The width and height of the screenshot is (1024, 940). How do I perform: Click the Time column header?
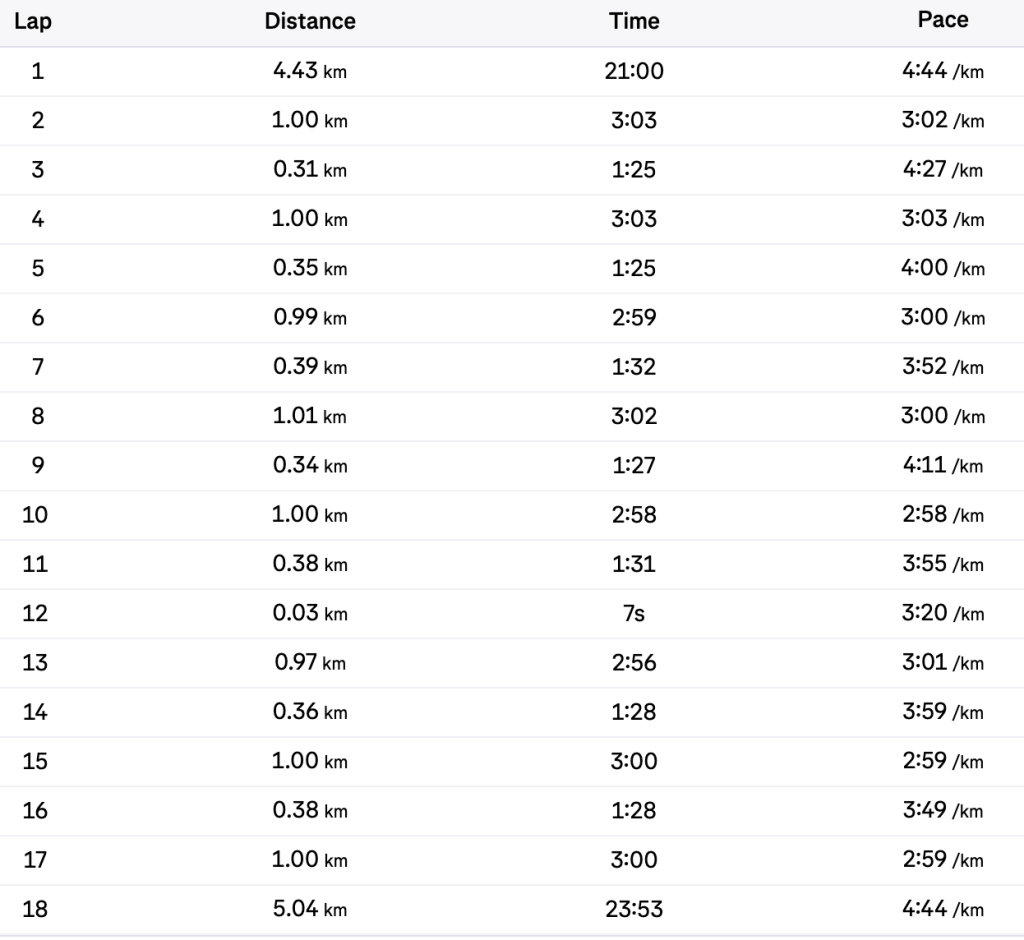pyautogui.click(x=634, y=21)
